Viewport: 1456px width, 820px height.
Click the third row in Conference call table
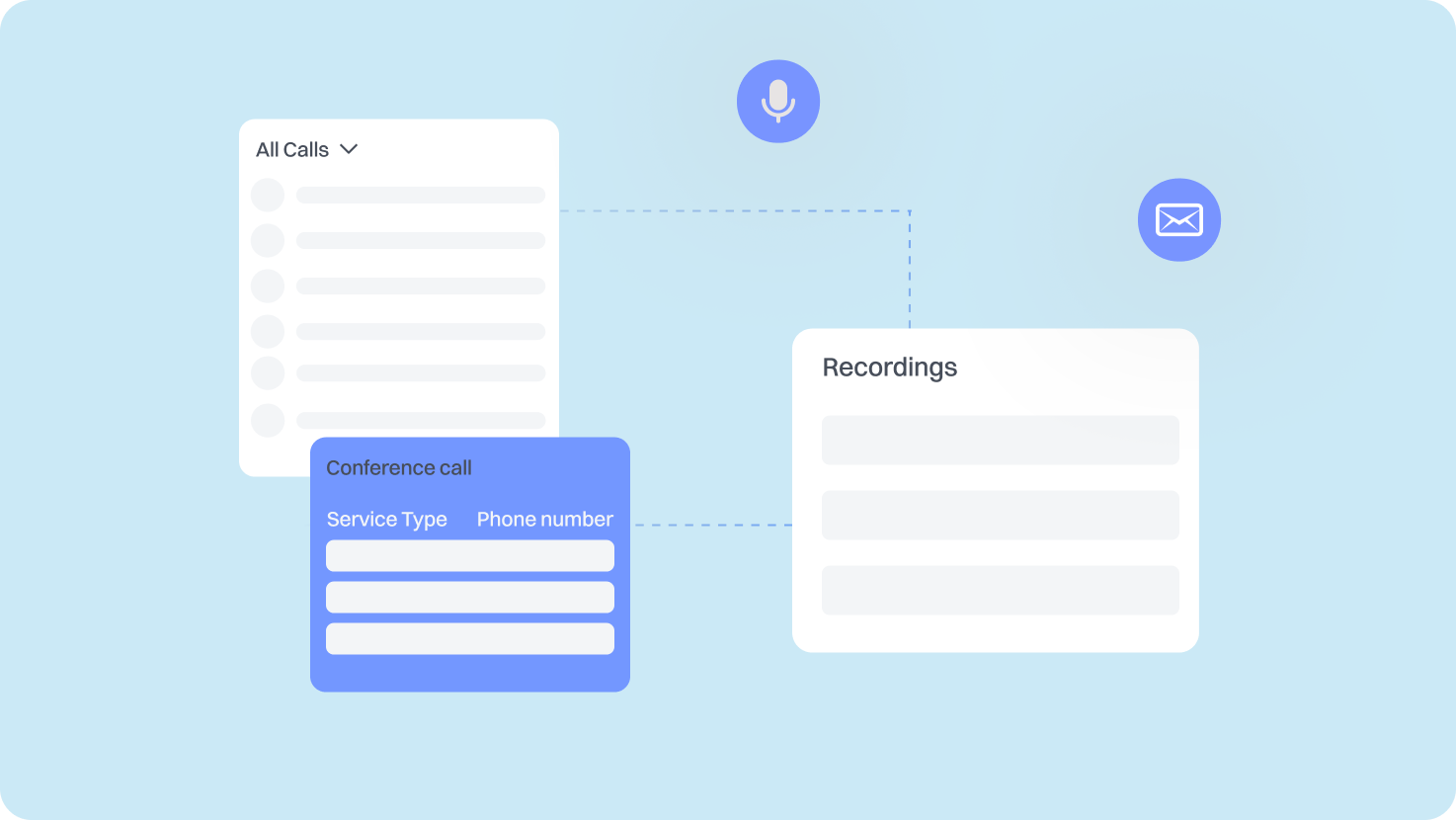click(x=470, y=638)
